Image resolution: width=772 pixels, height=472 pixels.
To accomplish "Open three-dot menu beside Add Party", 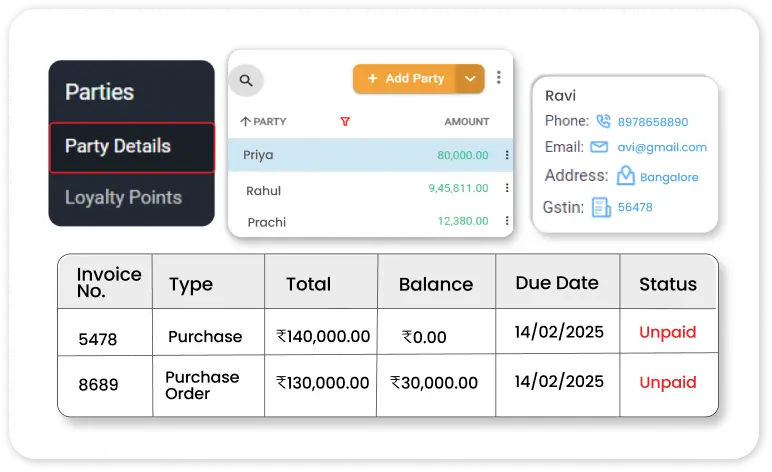I will (x=499, y=78).
